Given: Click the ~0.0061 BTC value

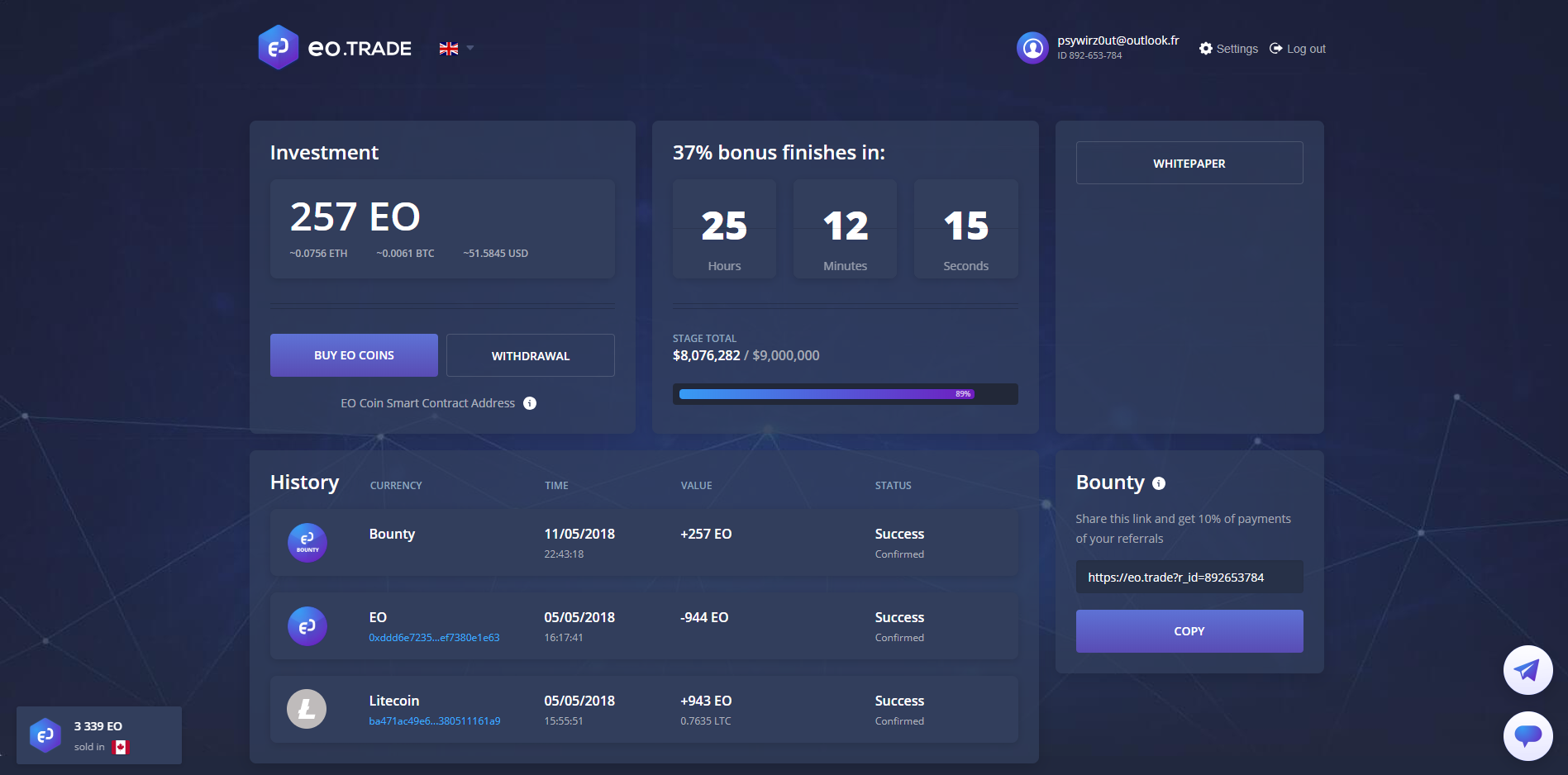Looking at the screenshot, I should [405, 254].
